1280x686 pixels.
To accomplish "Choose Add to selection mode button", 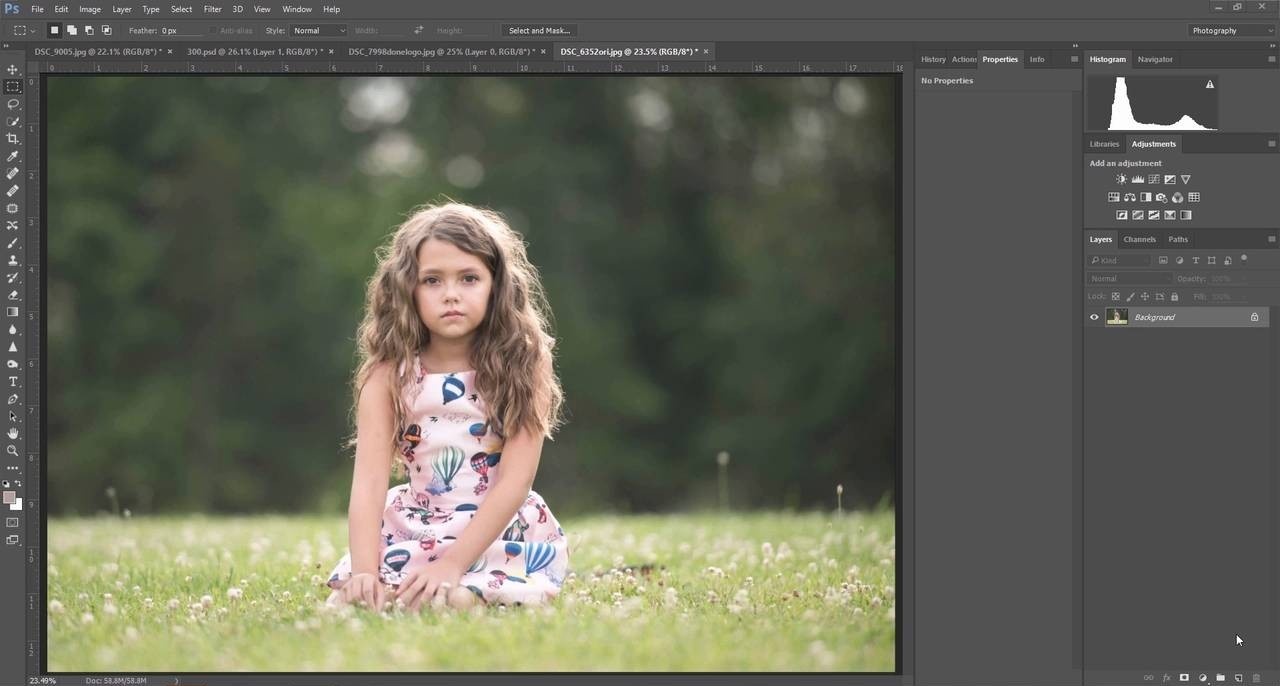I will pos(72,31).
